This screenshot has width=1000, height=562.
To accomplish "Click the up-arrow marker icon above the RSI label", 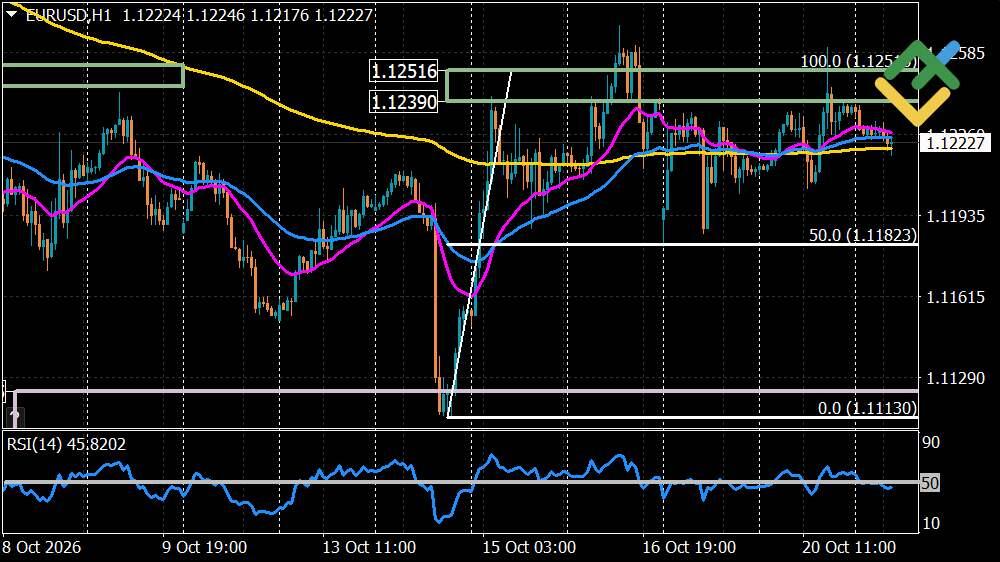I will [14, 417].
